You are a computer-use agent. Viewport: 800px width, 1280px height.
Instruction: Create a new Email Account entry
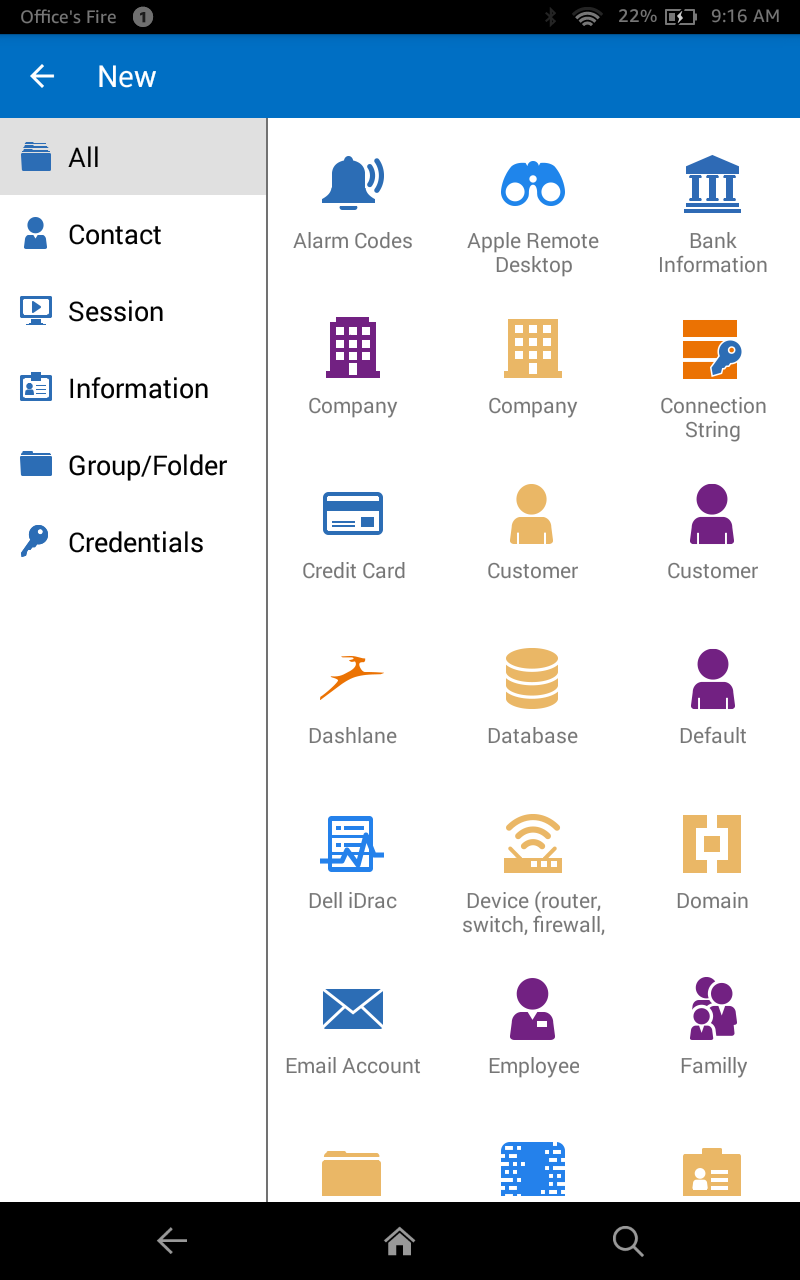(x=352, y=1025)
